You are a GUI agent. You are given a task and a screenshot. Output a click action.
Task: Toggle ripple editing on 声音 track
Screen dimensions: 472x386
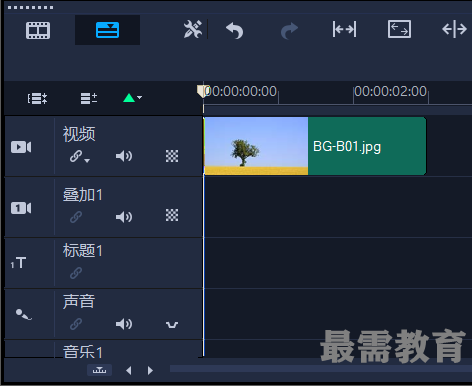tap(76, 324)
